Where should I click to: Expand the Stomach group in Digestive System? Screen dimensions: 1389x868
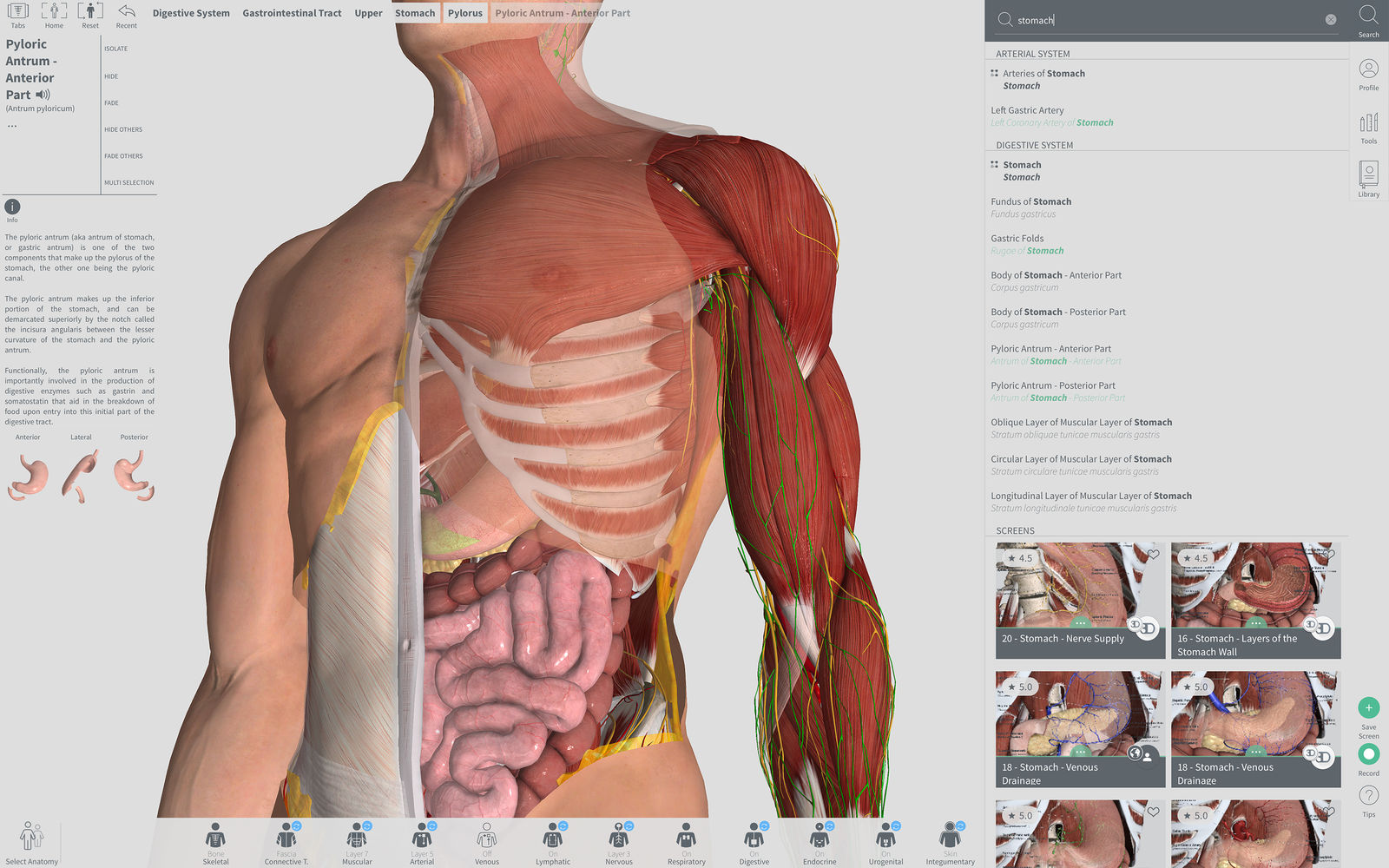pyautogui.click(x=995, y=165)
